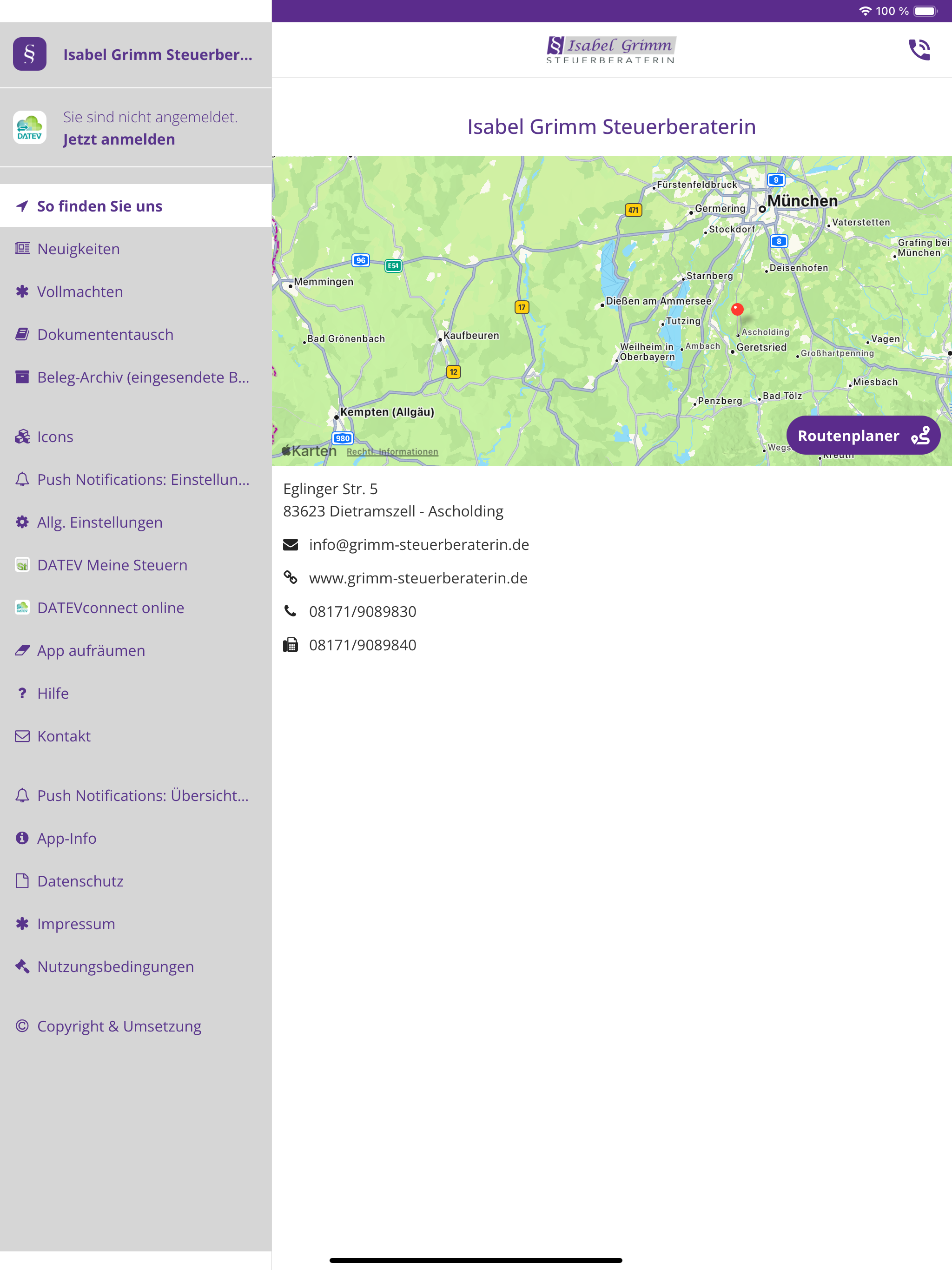Screen dimensions: 952x1270
Task: Tap the Apple Karten logo on the map
Action: (309, 451)
